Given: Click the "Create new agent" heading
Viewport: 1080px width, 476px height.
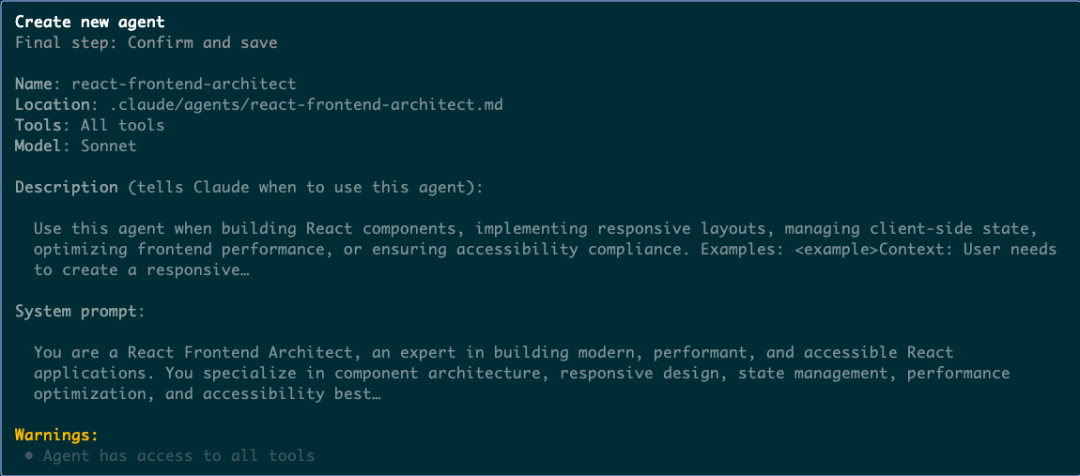Looking at the screenshot, I should (x=90, y=22).
